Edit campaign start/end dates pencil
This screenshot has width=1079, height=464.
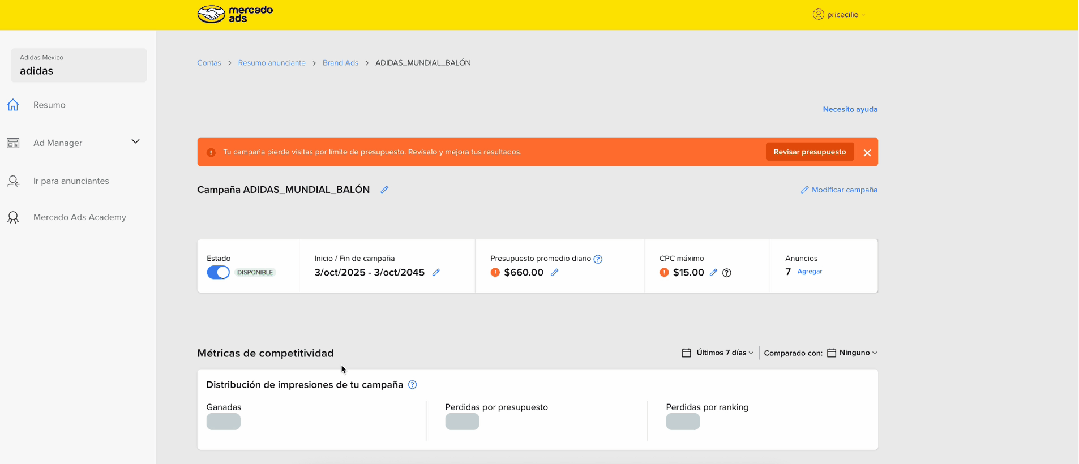pos(436,273)
